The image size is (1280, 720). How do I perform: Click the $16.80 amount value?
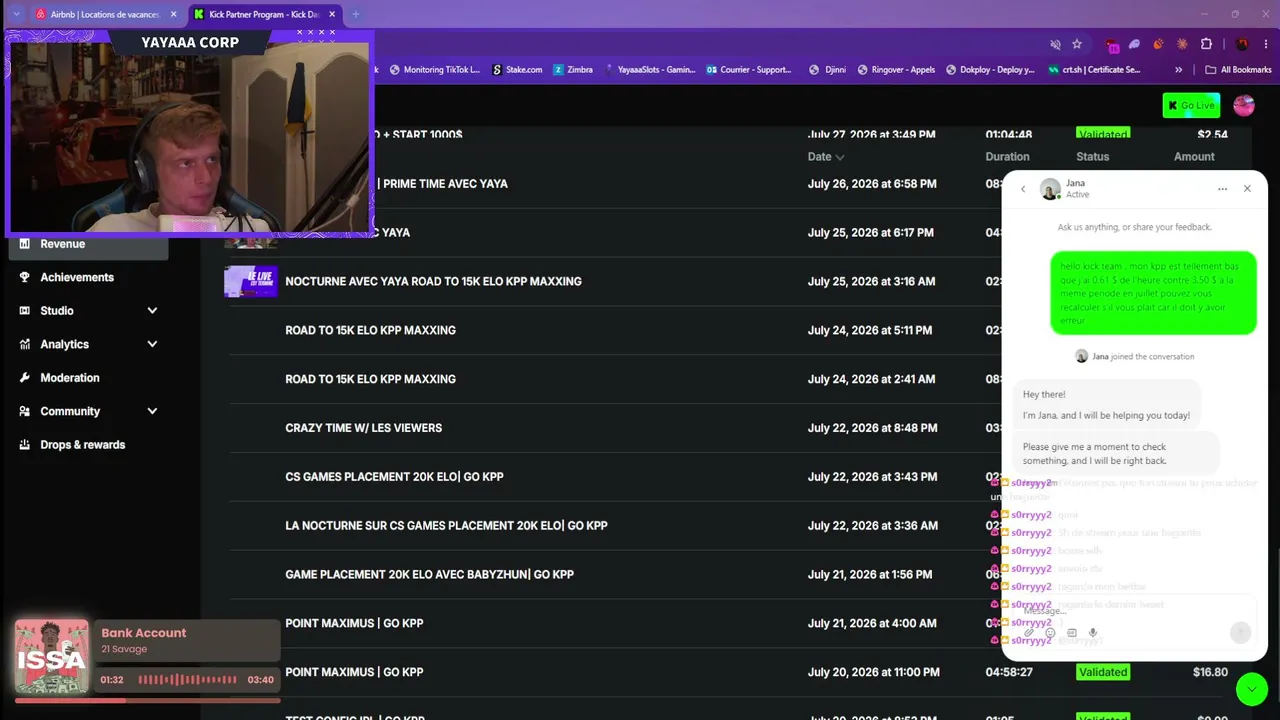pyautogui.click(x=1210, y=672)
